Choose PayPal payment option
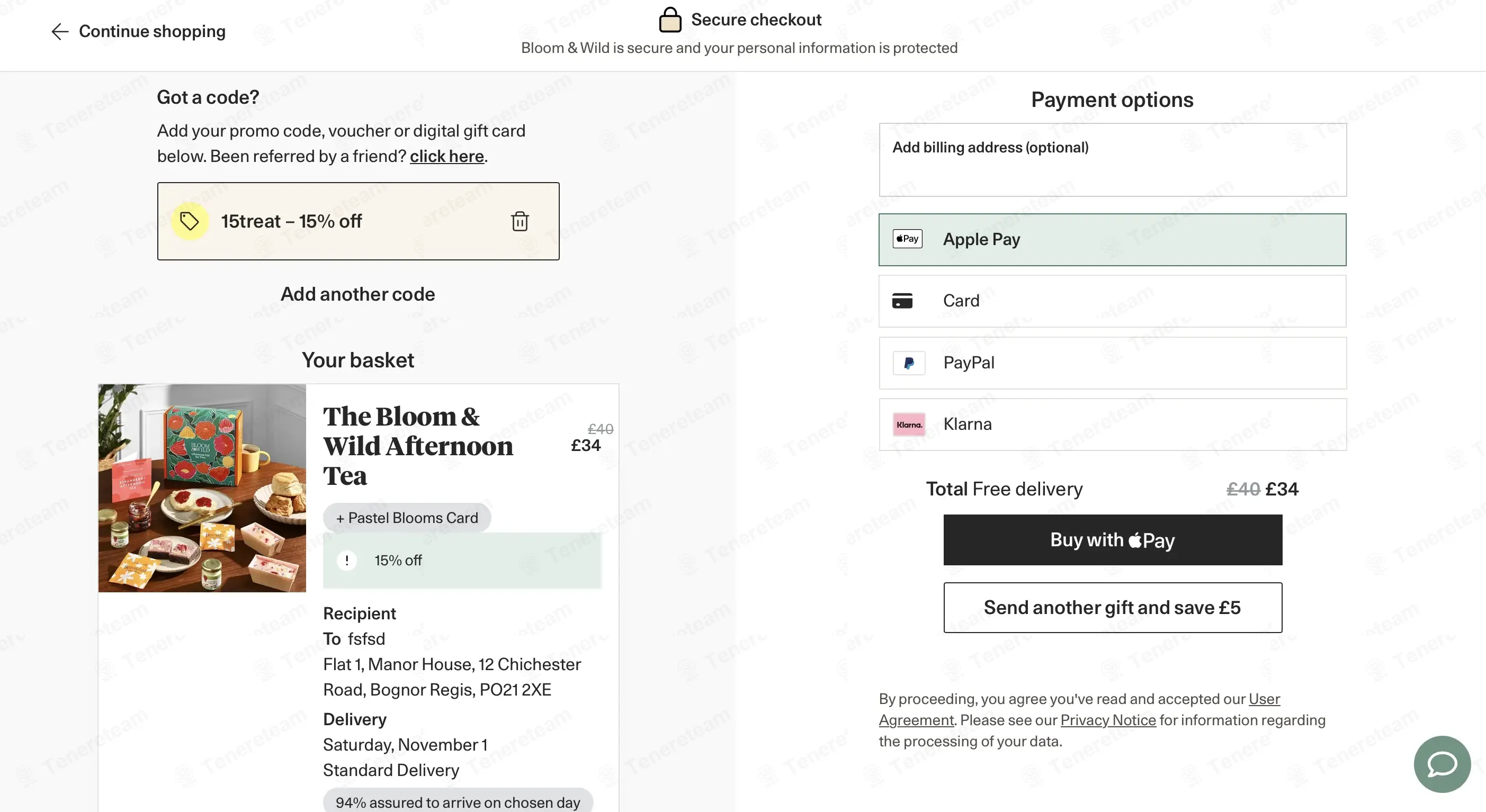This screenshot has height=812, width=1486. (1112, 363)
